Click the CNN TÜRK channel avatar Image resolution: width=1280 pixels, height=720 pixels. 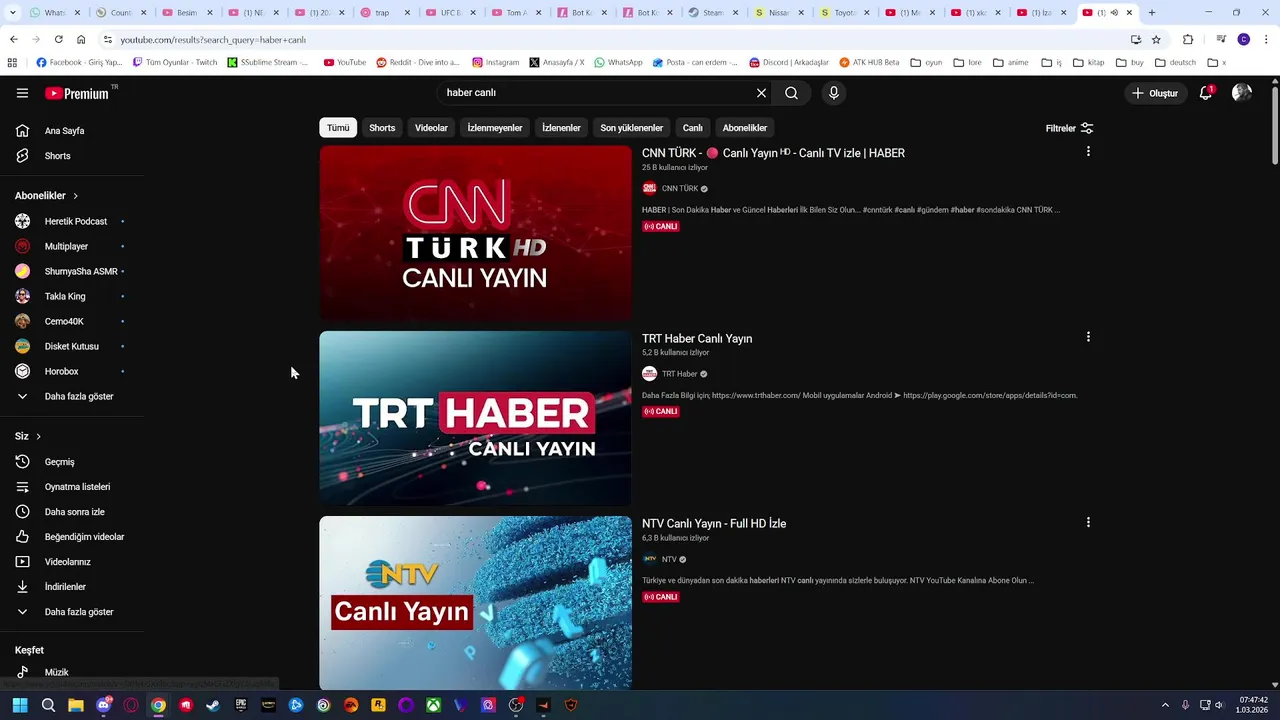[649, 188]
